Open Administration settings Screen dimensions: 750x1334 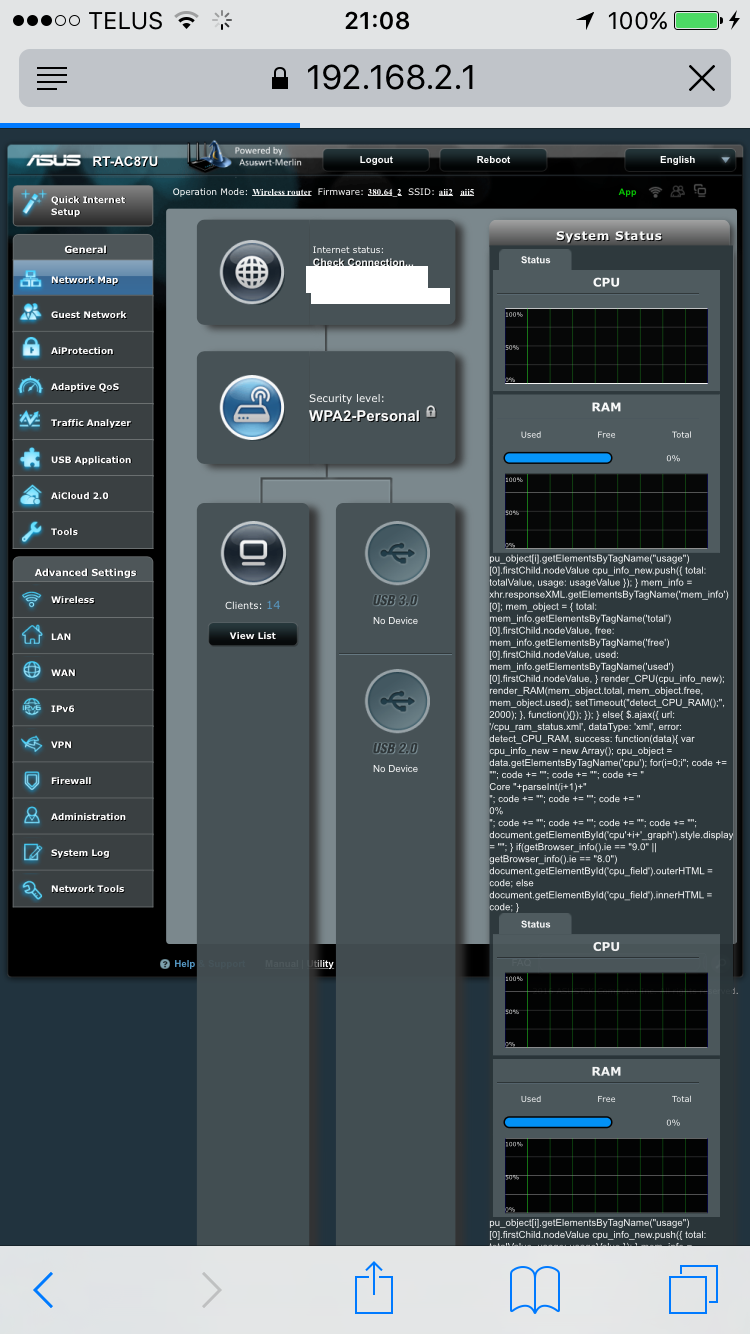click(82, 817)
